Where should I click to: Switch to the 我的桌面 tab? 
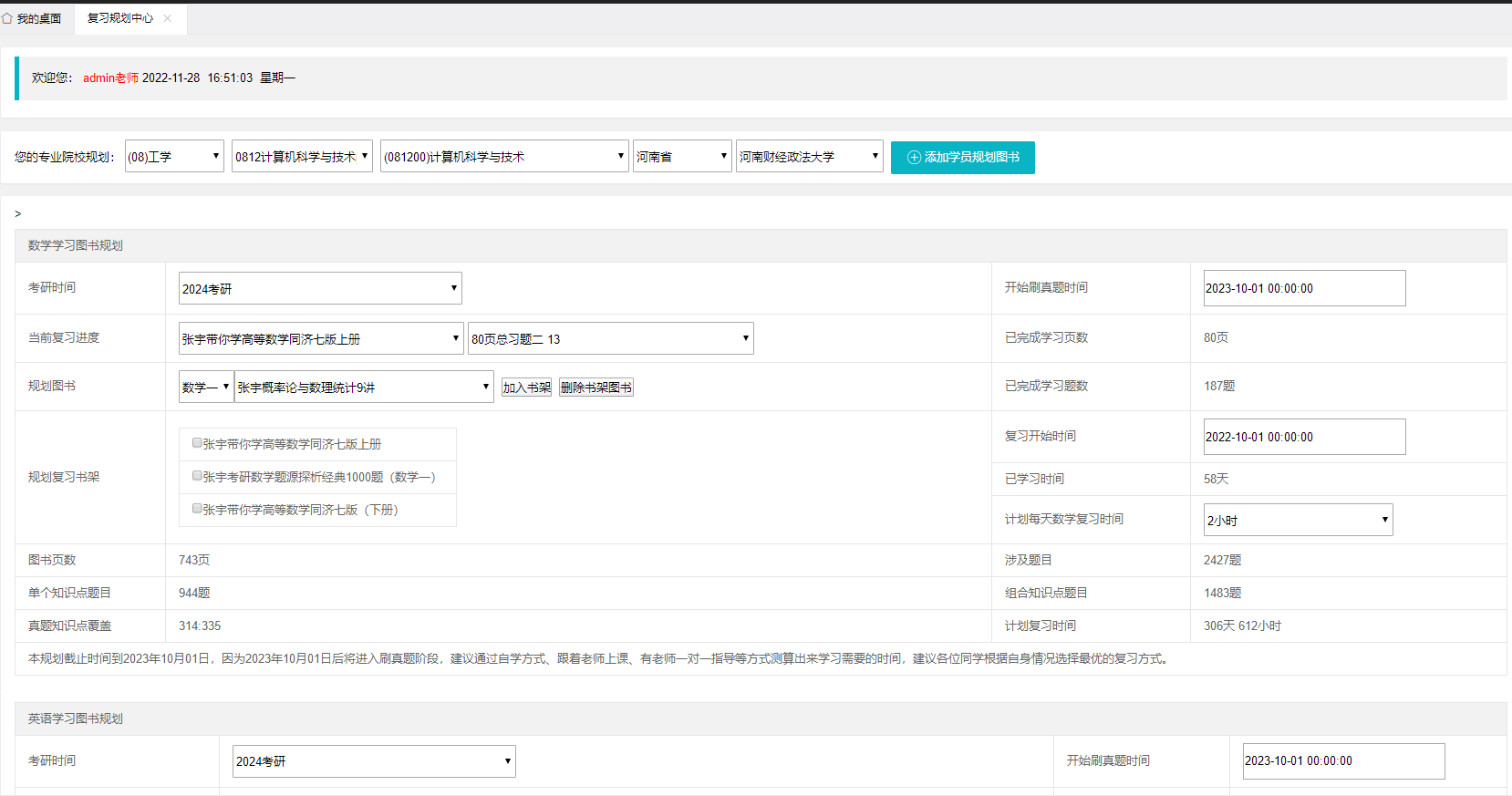(38, 18)
